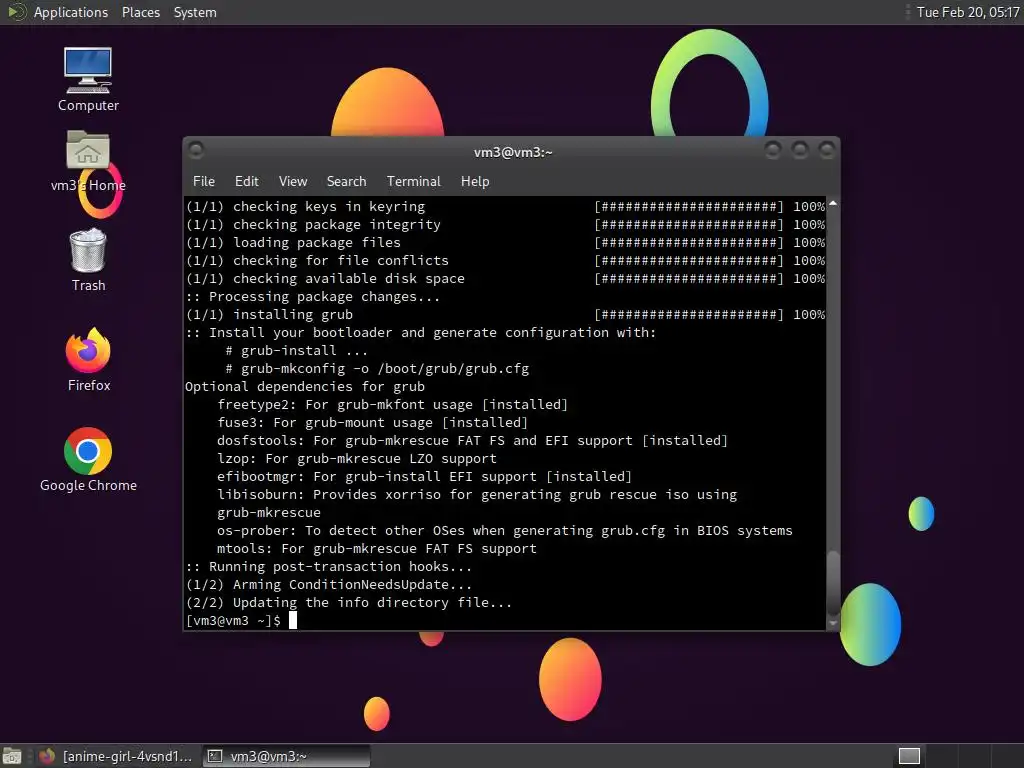The width and height of the screenshot is (1024, 768).
Task: Click the vm3@vm3:~ window title bar
Action: 513,152
